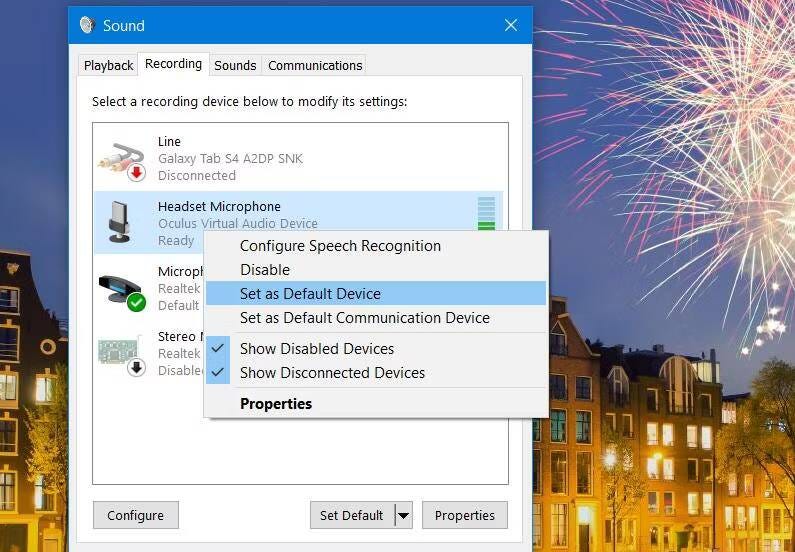The width and height of the screenshot is (795, 552).
Task: Select the Recording tab
Action: click(173, 64)
